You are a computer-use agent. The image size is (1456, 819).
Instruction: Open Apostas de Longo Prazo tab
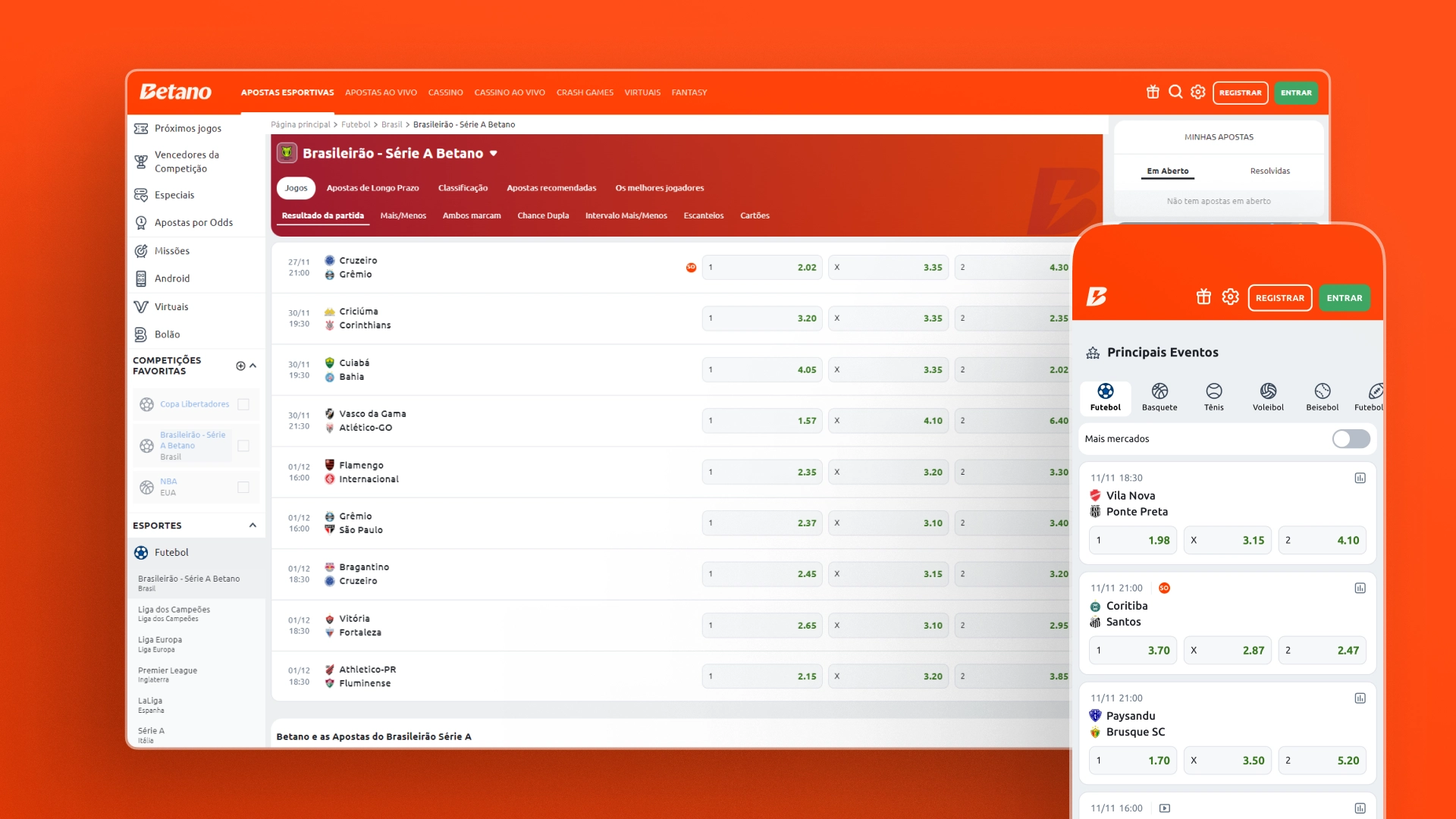(372, 188)
